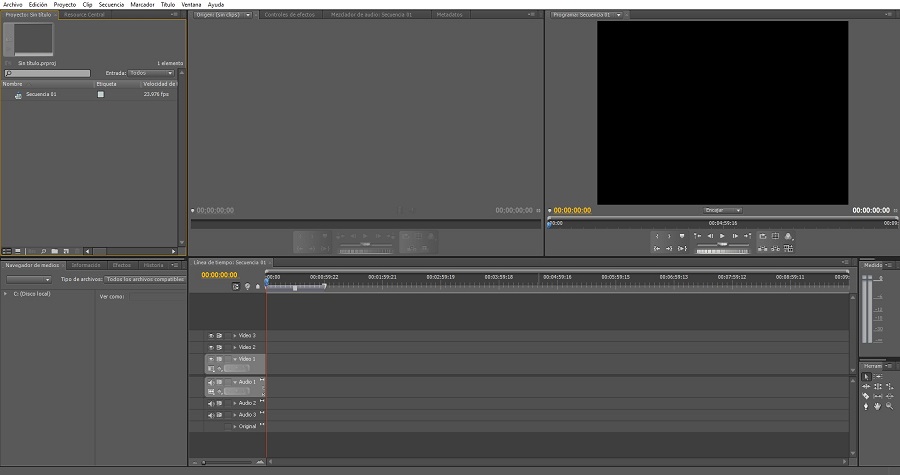The width and height of the screenshot is (900, 475).
Task: Set unnumbered marker in Program monitor
Action: point(682,236)
